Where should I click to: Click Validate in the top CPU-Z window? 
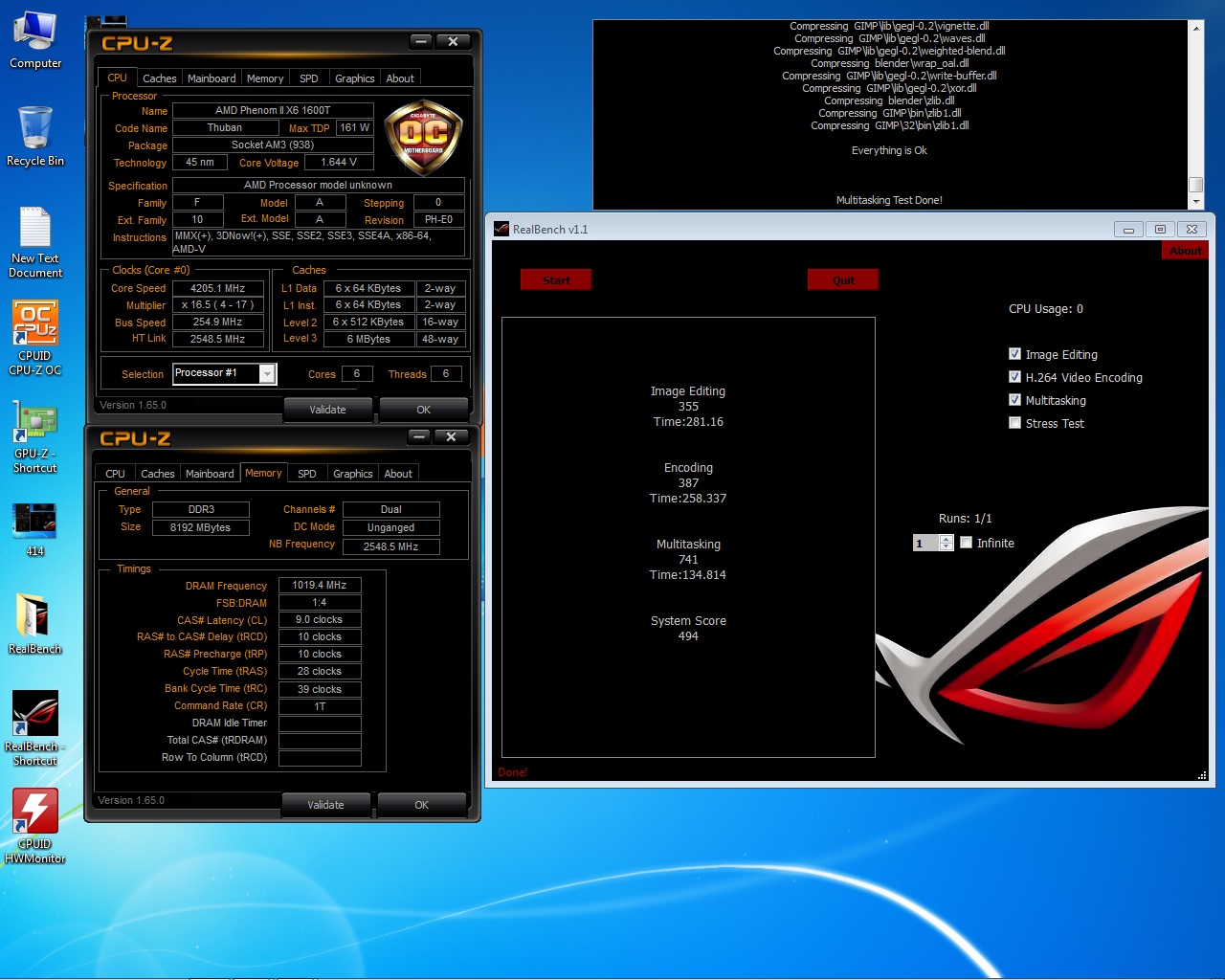coord(327,410)
